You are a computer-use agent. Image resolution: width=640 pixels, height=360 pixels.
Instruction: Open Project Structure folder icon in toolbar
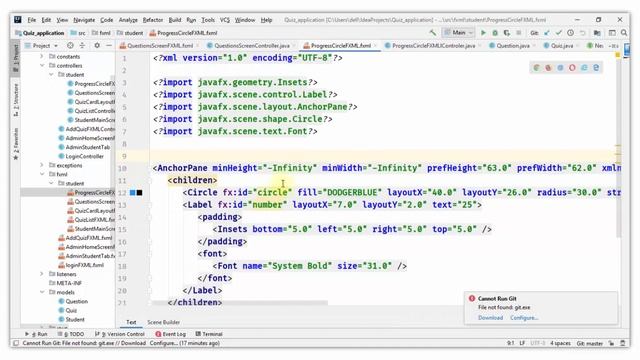pos(597,33)
